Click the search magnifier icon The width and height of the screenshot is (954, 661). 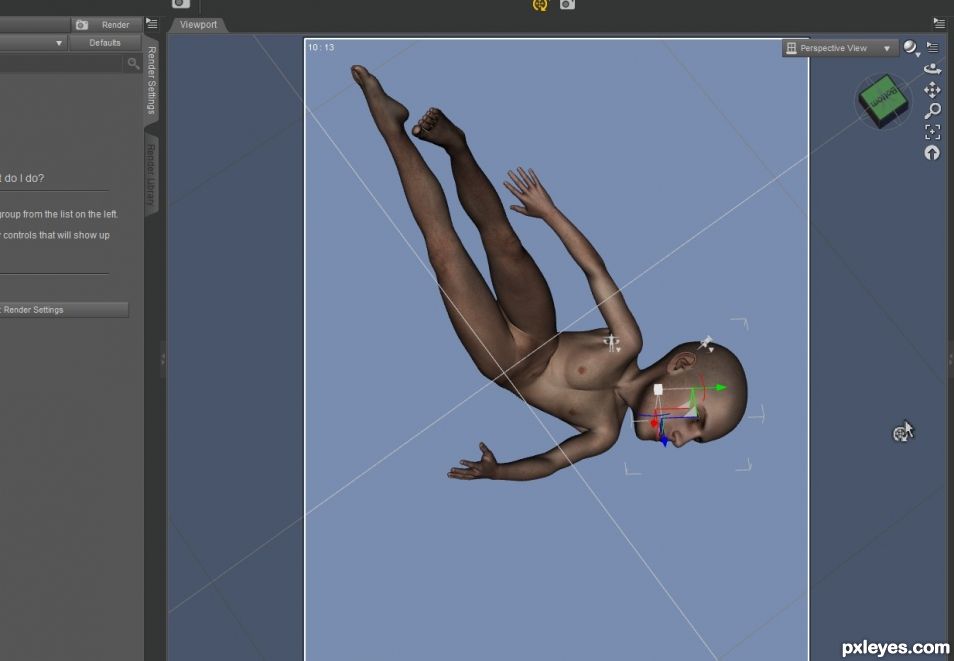(x=133, y=63)
